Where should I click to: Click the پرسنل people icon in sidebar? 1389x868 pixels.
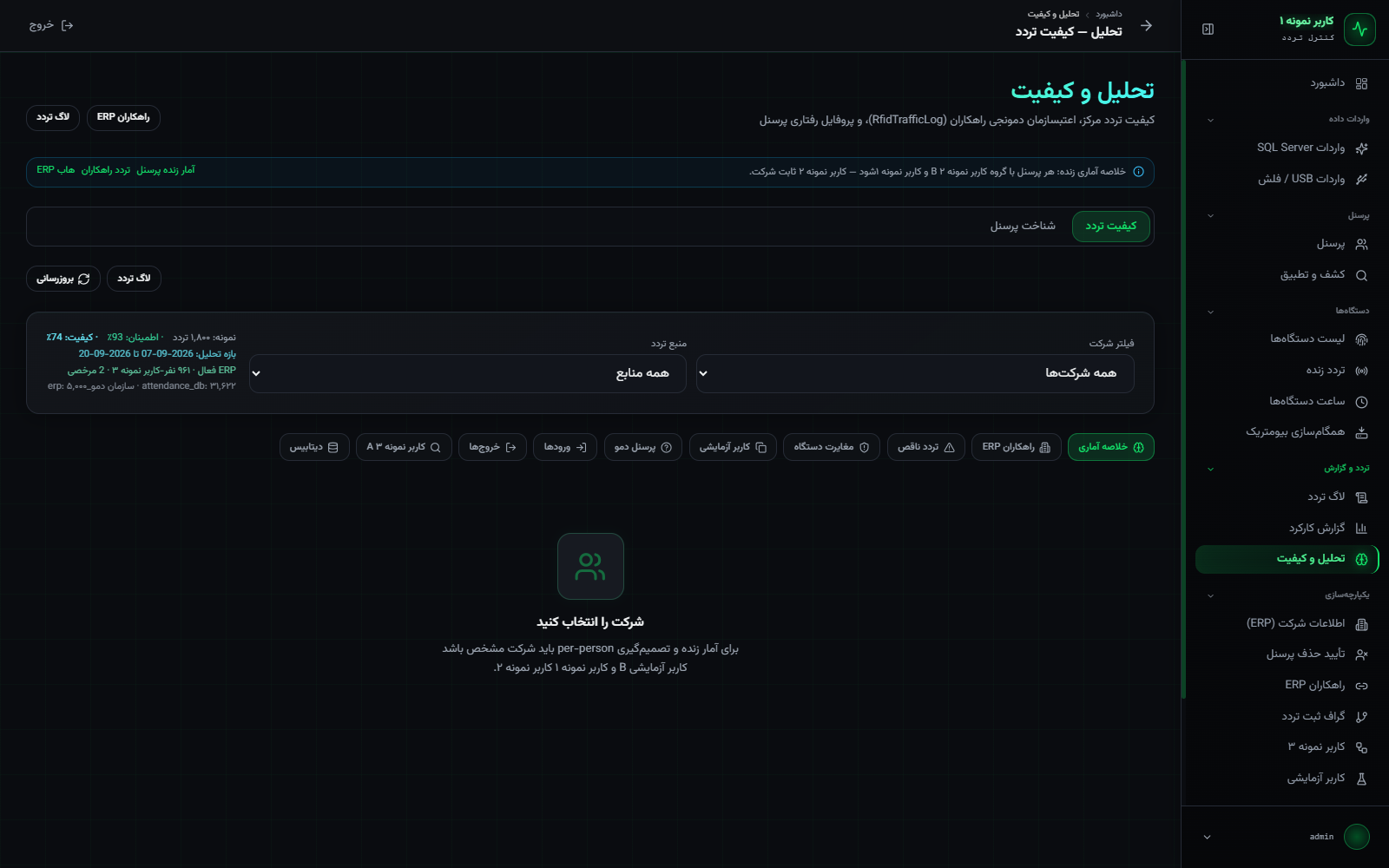click(1361, 244)
